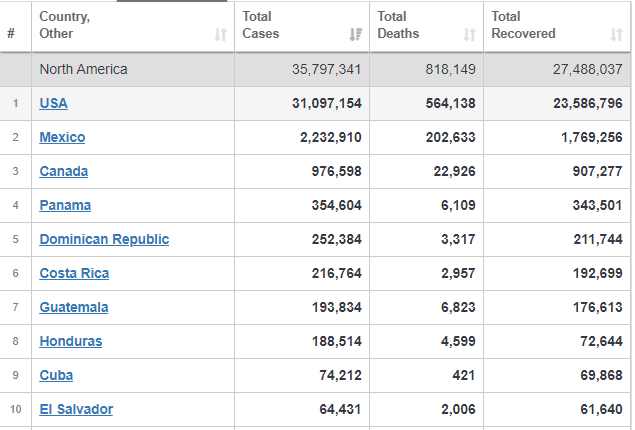Select Cuba total cases 74,212
Viewport: 635px width, 430px height.
[x=340, y=375]
